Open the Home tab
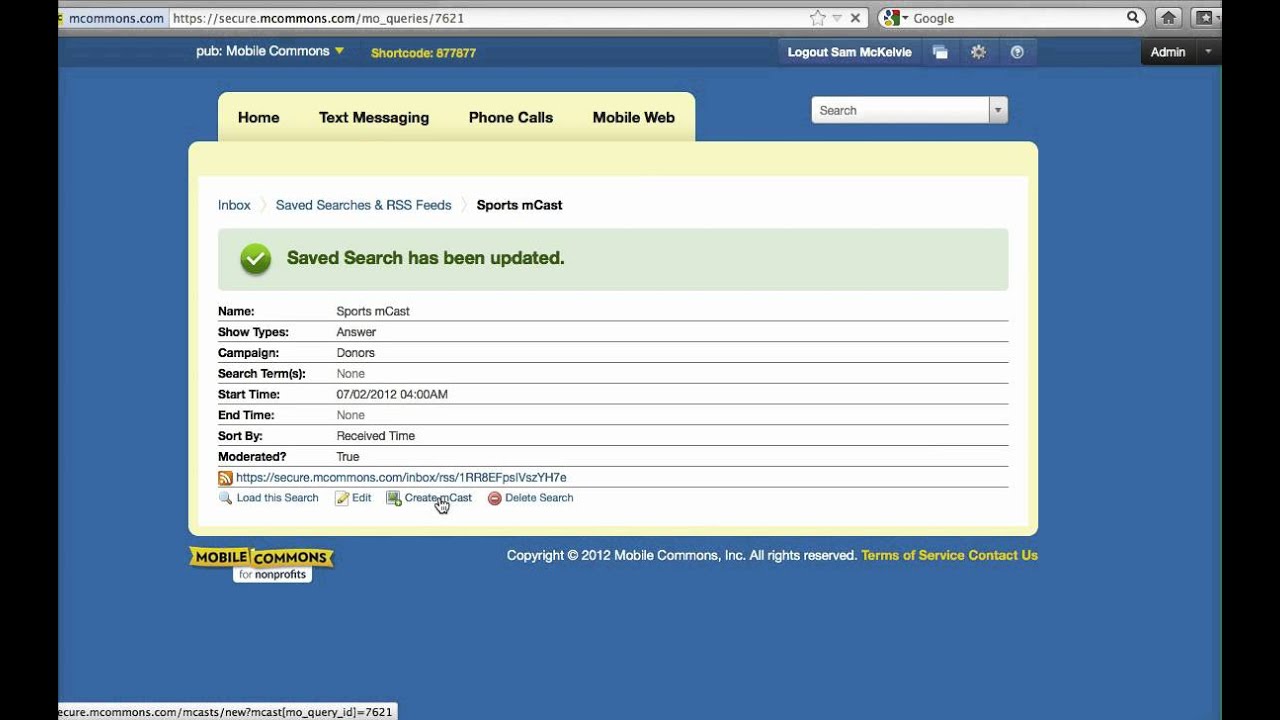Screen dimensions: 1280x720 tap(259, 117)
